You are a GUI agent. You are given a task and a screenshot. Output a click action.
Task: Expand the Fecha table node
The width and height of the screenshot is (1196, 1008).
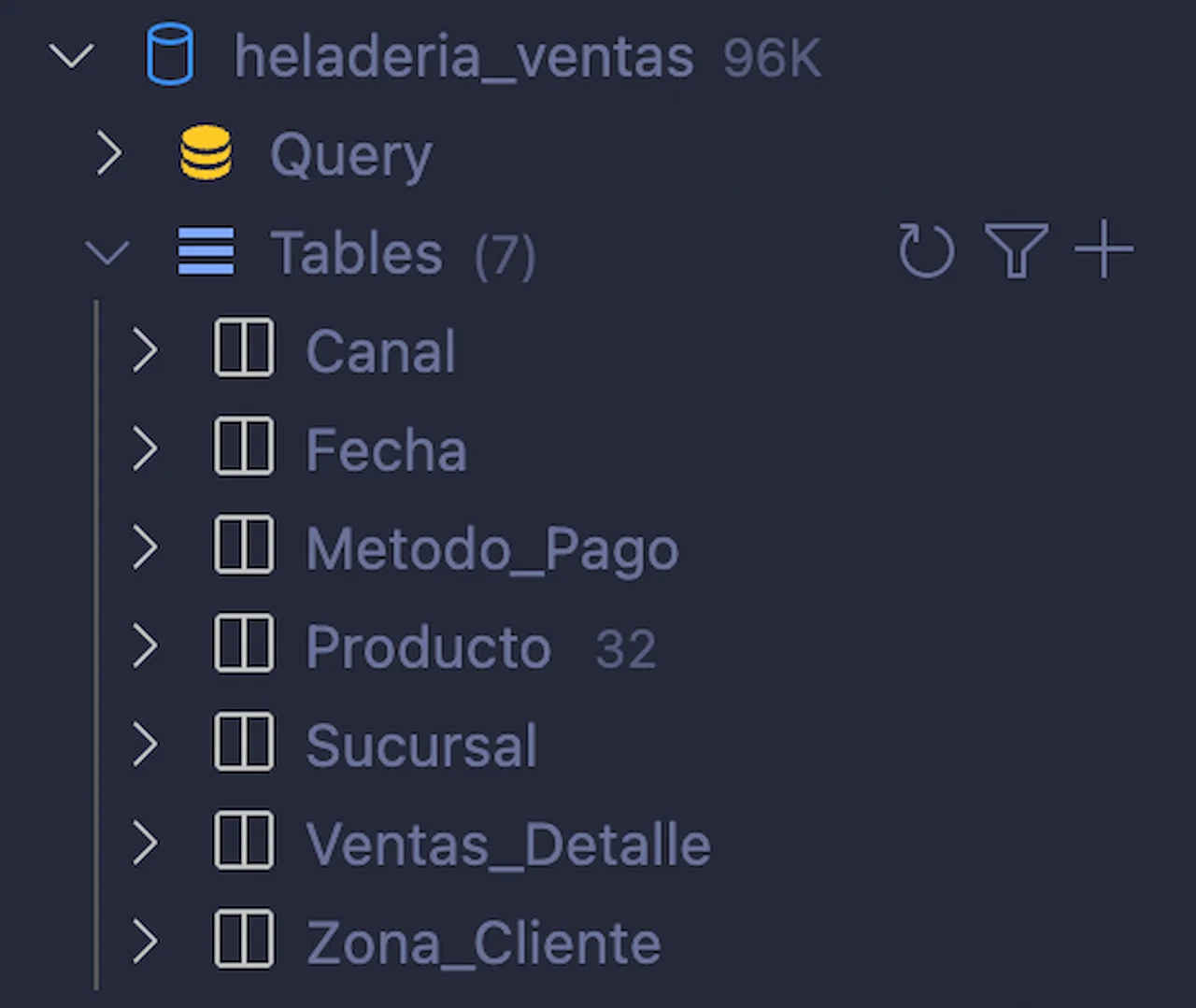(x=145, y=448)
